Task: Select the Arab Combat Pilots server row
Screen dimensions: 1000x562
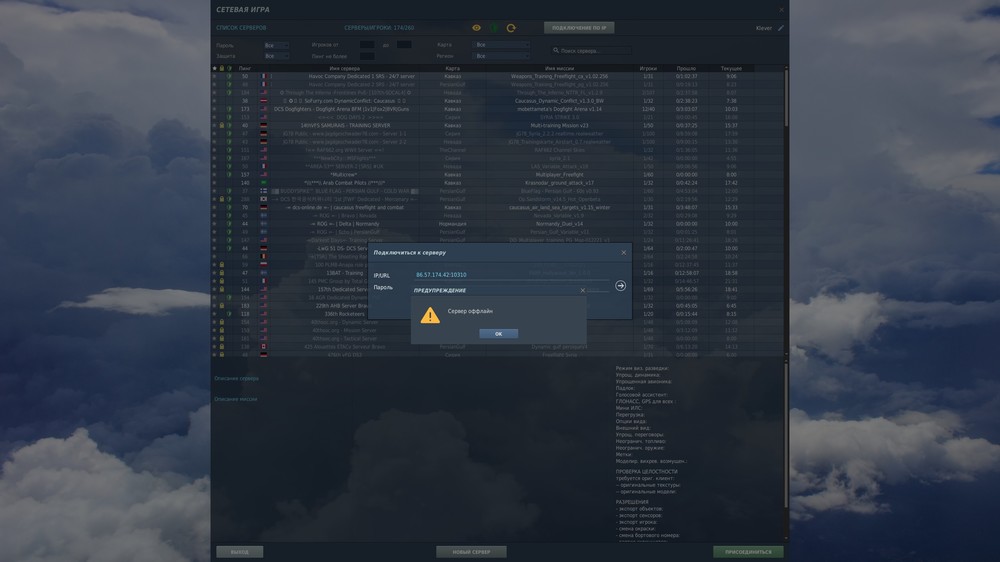Action: (x=497, y=183)
